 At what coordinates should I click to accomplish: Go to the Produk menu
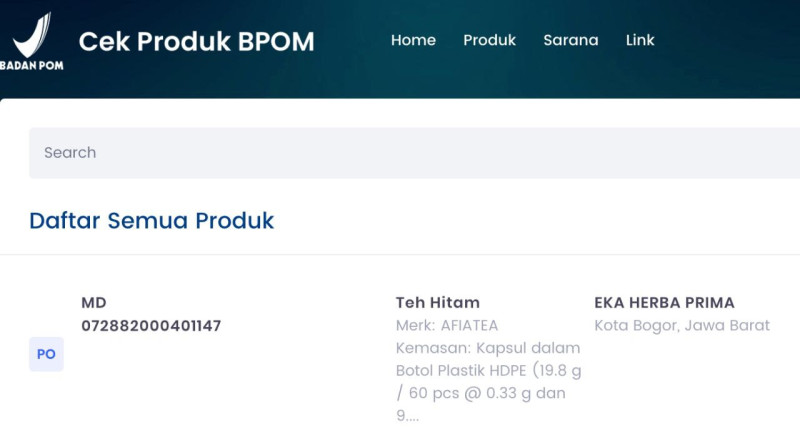[x=490, y=40]
